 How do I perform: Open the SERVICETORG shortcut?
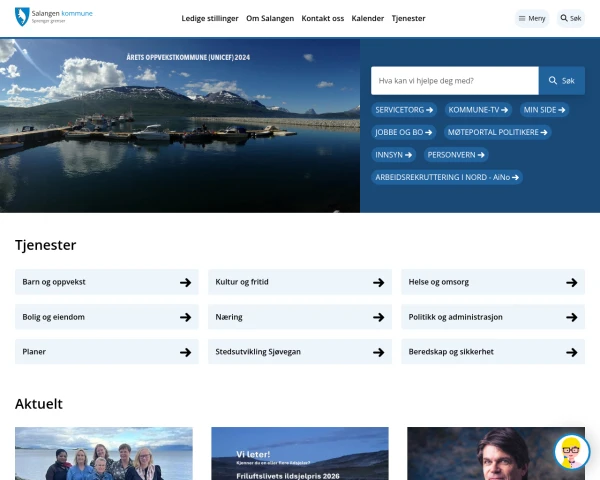click(404, 110)
